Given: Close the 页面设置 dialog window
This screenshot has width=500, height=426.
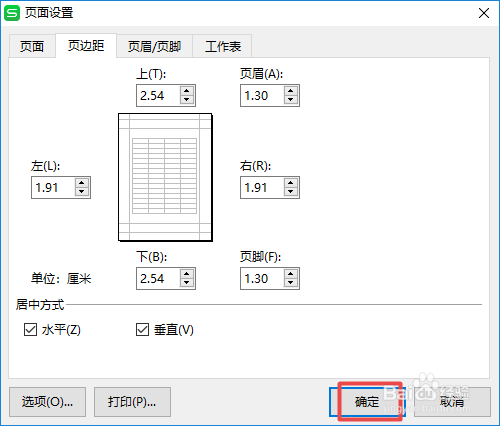Looking at the screenshot, I should pyautogui.click(x=484, y=13).
